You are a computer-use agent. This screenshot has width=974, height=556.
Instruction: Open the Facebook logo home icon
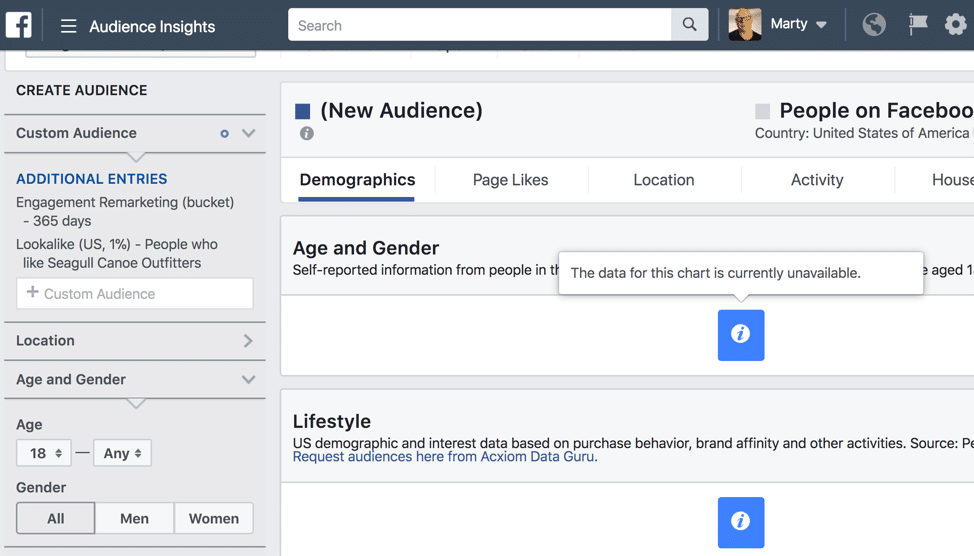(19, 25)
